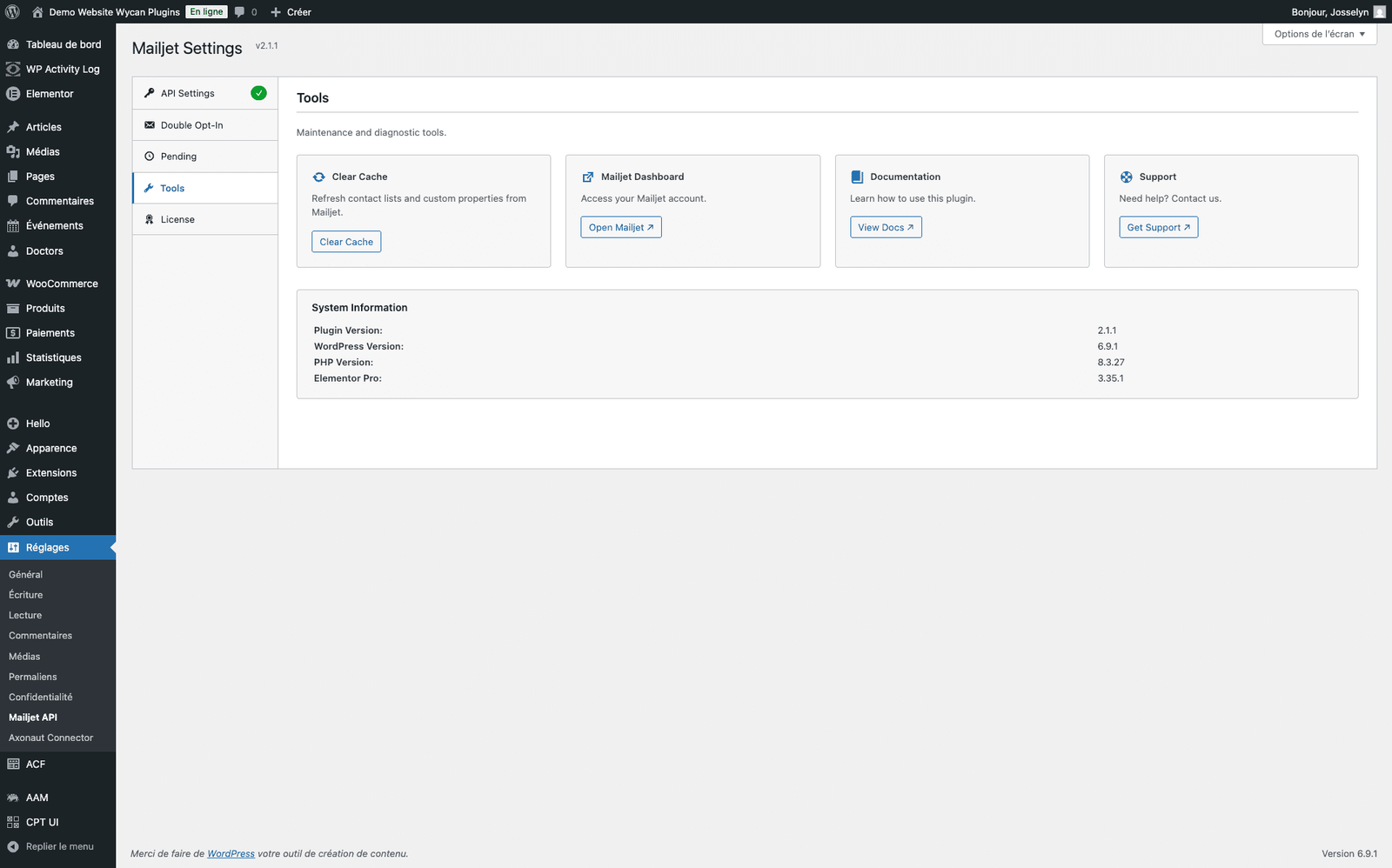This screenshot has width=1392, height=868.
Task: Click the ACF sidebar icon
Action: 13,764
